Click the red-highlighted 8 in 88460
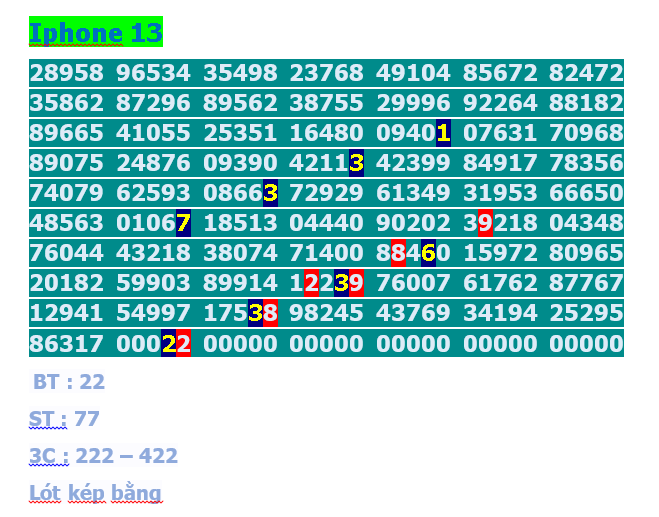 pos(398,253)
